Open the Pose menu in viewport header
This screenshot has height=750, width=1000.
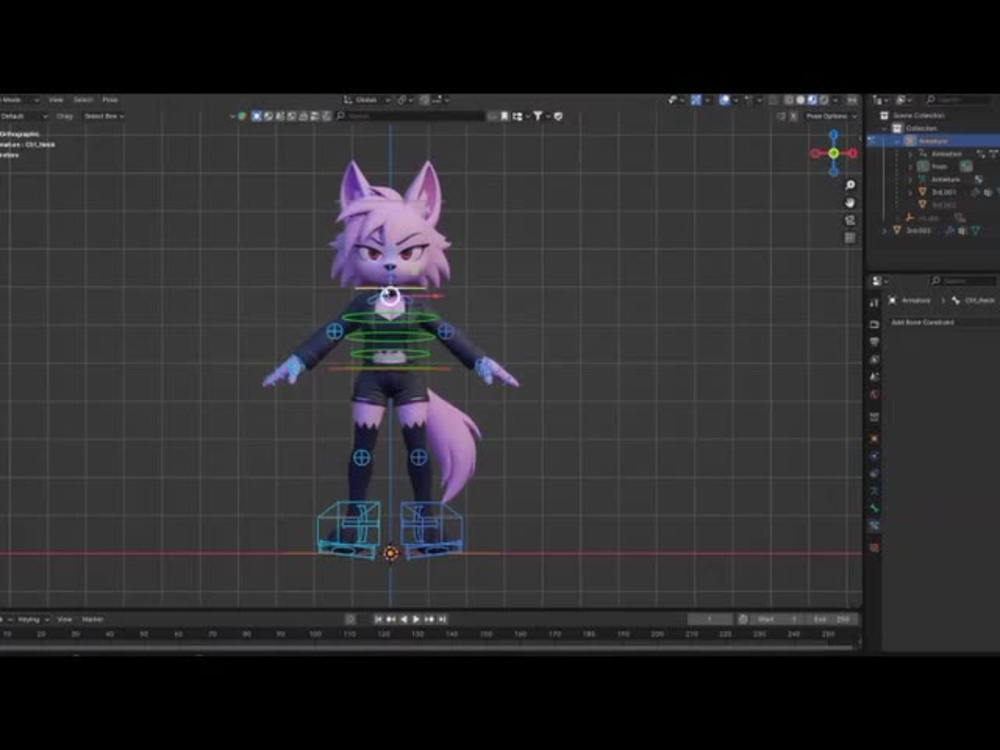(110, 100)
